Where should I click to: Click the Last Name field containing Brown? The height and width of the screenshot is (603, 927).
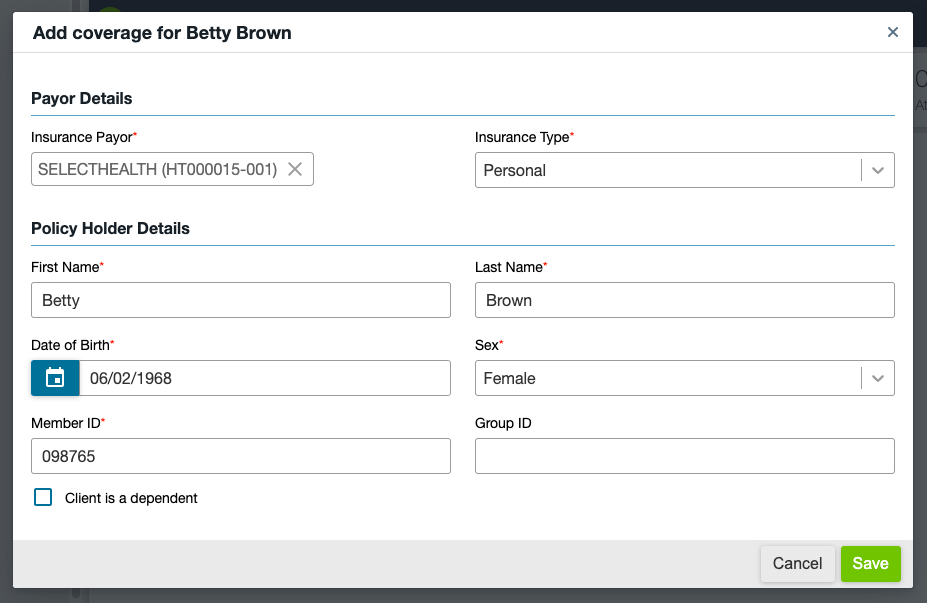[x=684, y=300]
